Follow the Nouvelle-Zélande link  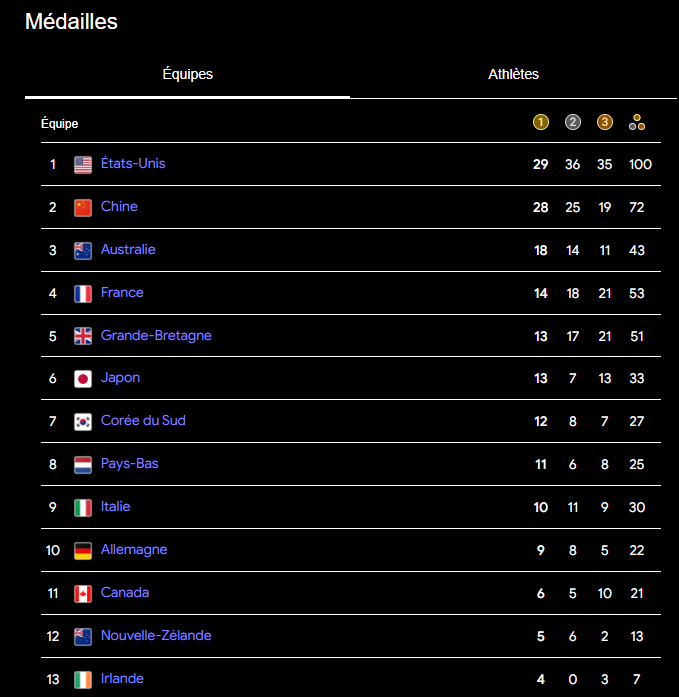[156, 636]
